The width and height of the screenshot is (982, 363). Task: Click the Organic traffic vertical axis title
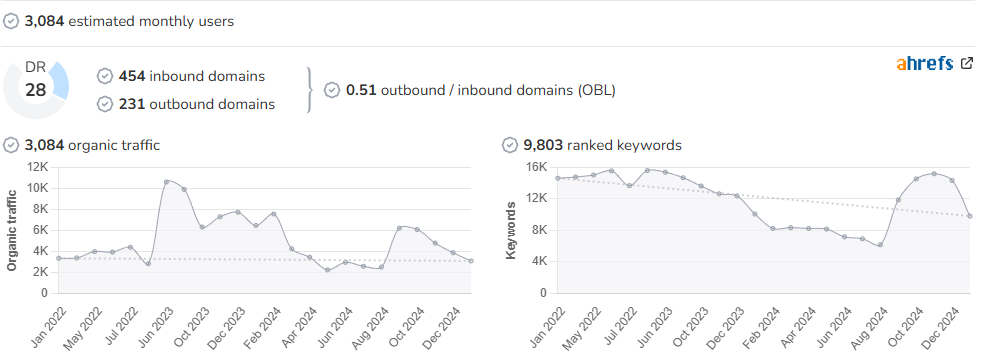pos(12,230)
